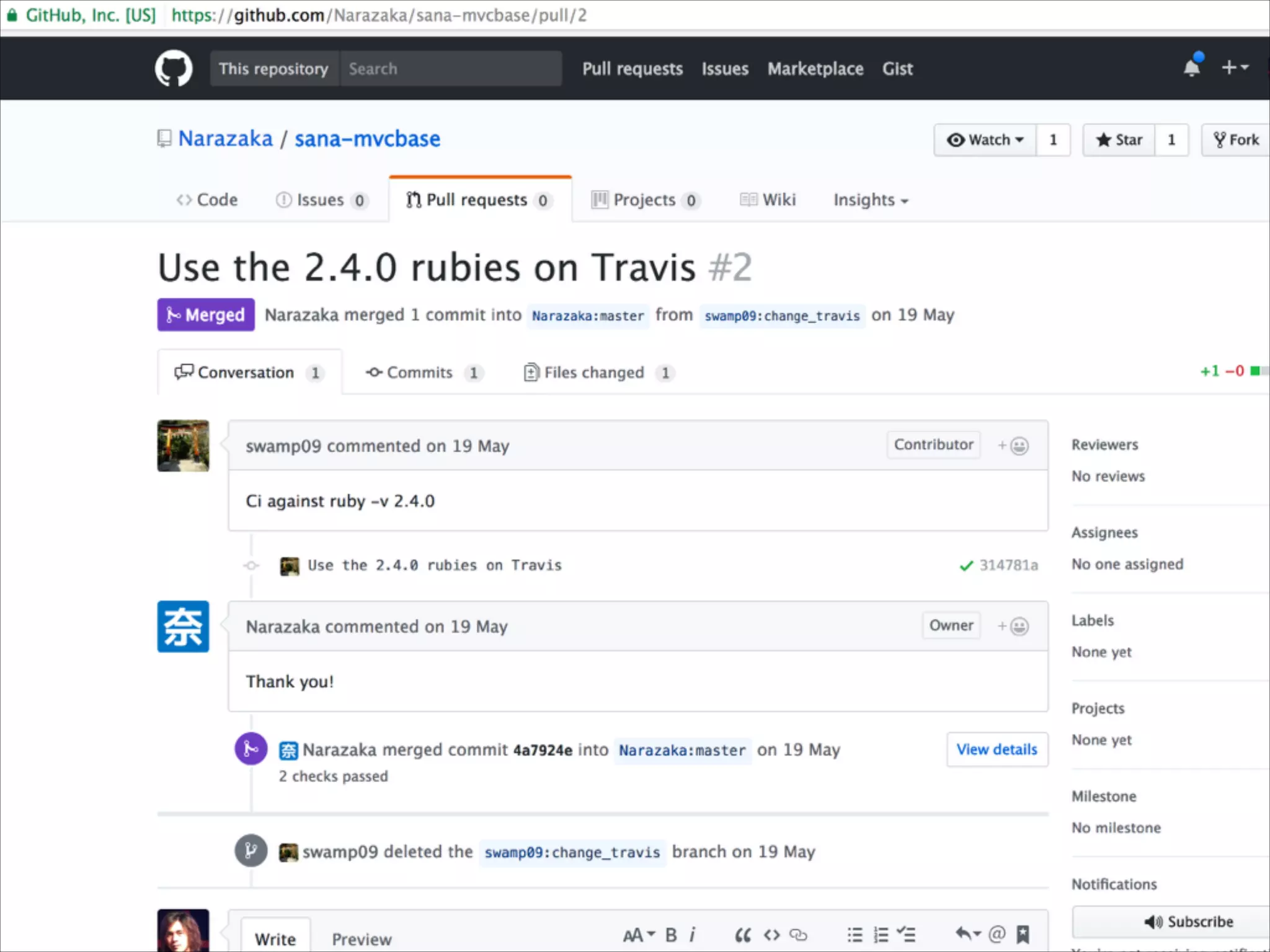The width and height of the screenshot is (1270, 952).
Task: Click the View details button
Action: click(997, 749)
